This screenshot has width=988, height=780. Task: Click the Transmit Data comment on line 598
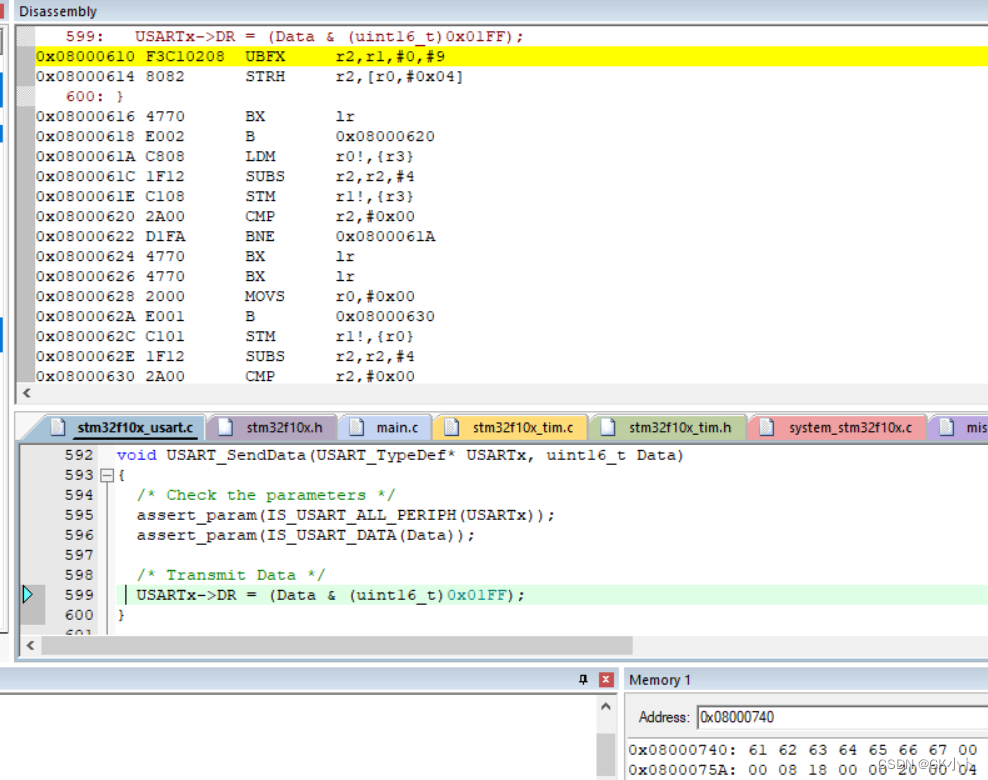[231, 575]
